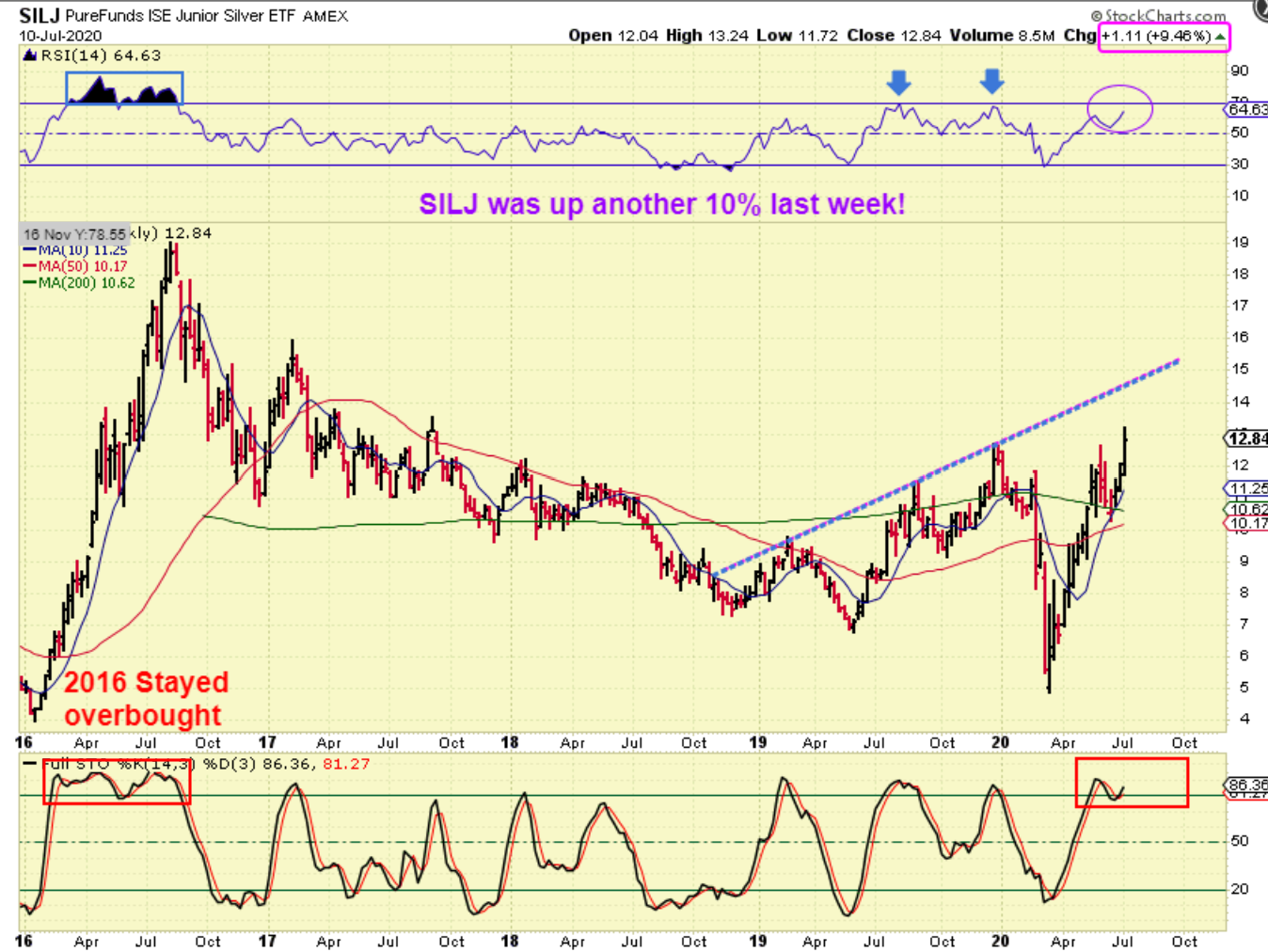Click the red MA(50) legend dash

30,266
